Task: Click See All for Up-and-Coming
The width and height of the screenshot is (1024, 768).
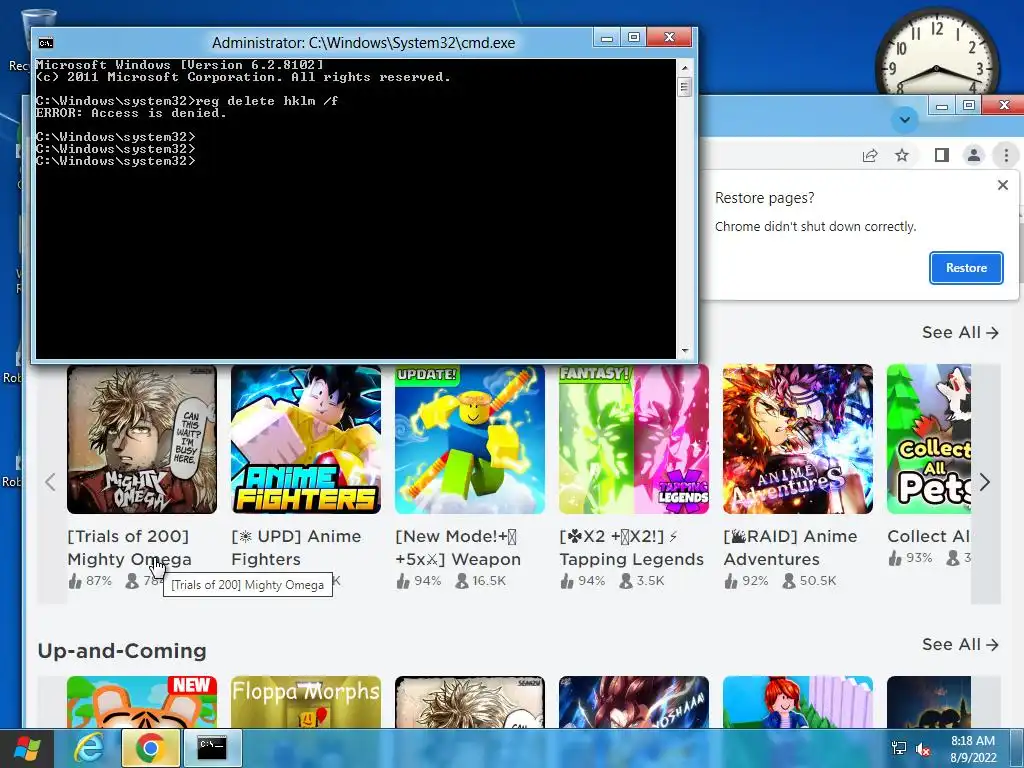Action: point(960,645)
